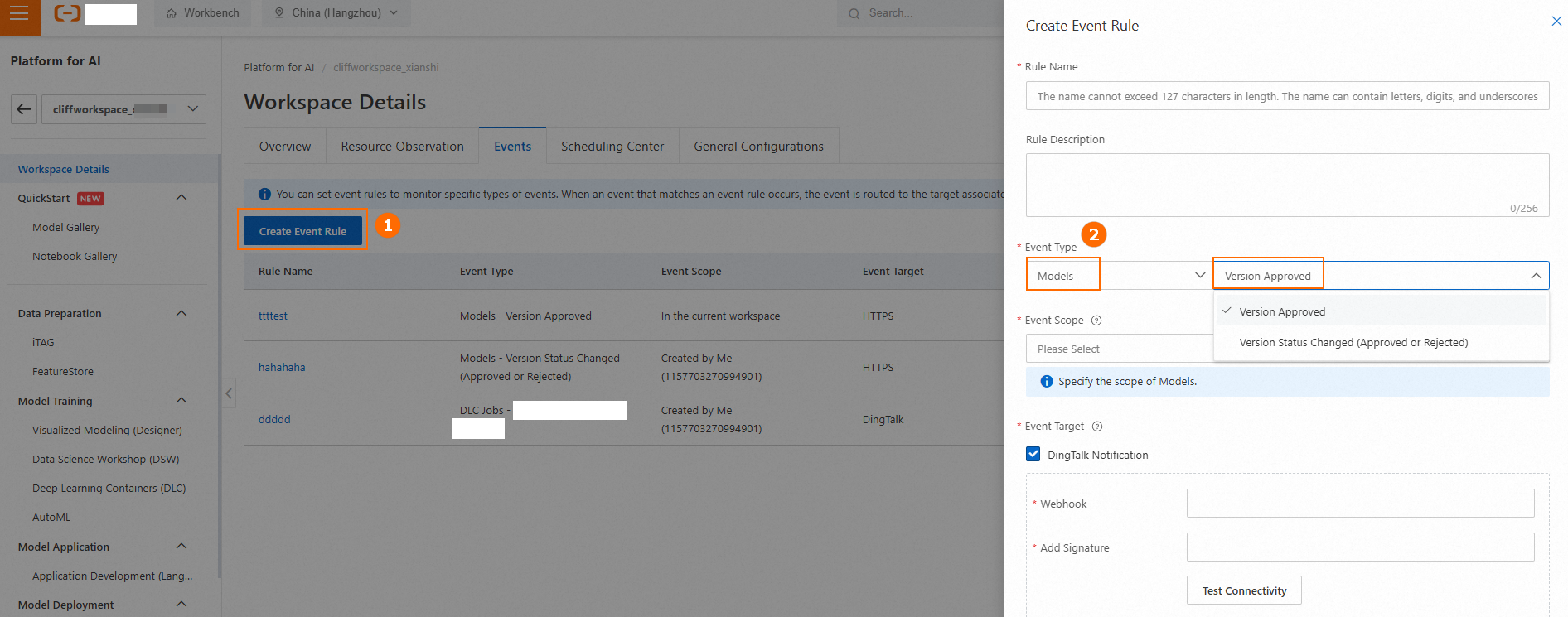Collapse the left sidebar with the arrow handle
1568x617 pixels.
(229, 393)
